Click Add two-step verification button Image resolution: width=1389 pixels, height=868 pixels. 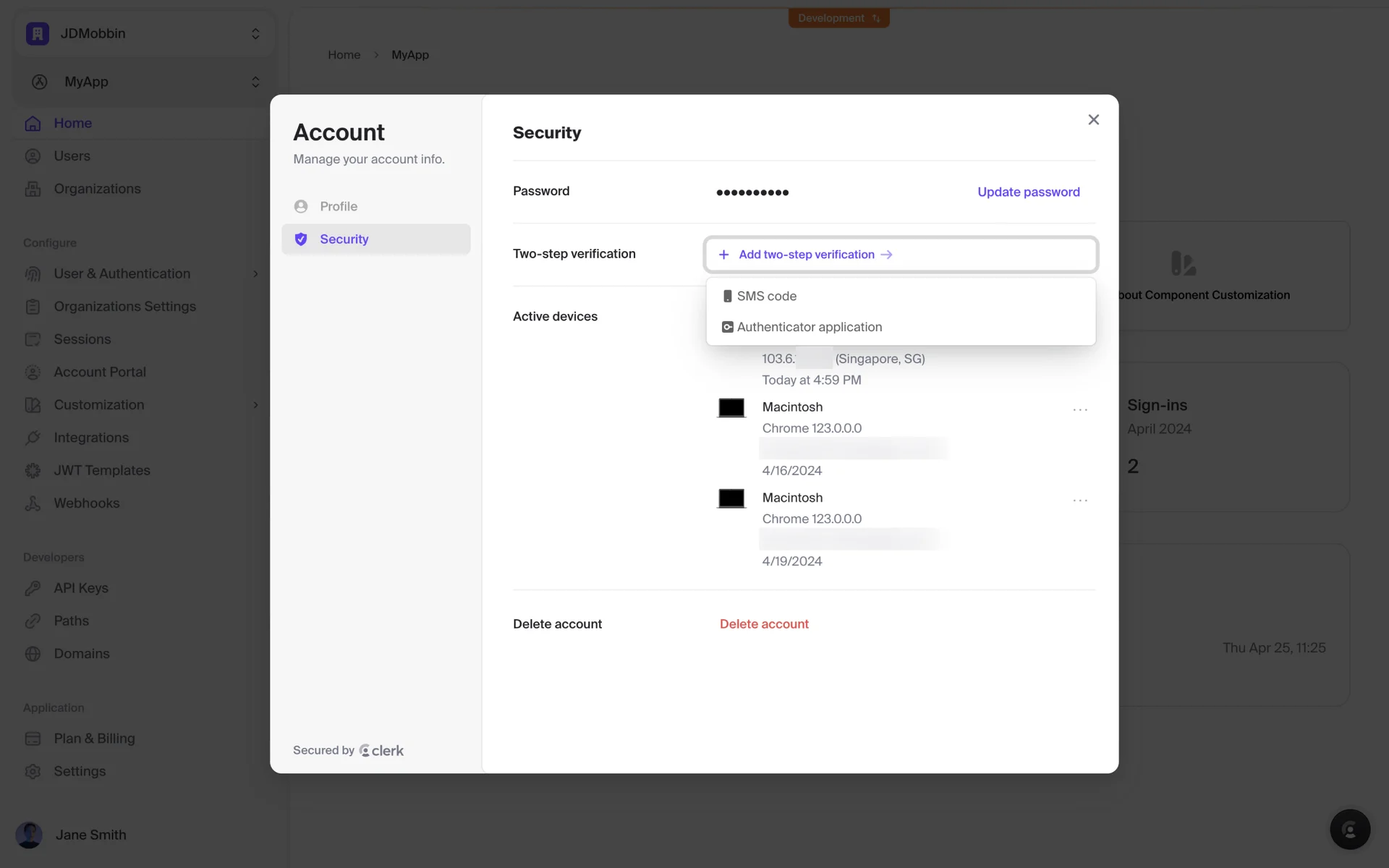(x=806, y=255)
